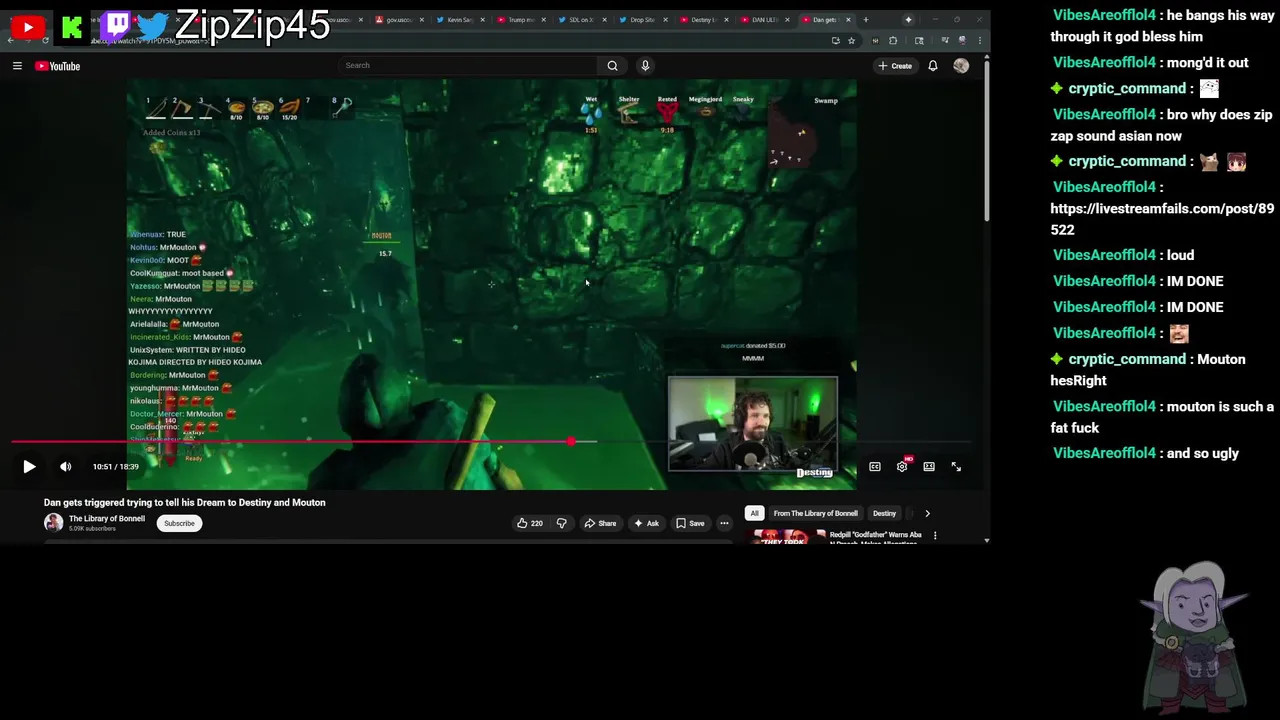Image resolution: width=1280 pixels, height=720 pixels.
Task: Like the video with thumbs up
Action: click(529, 523)
